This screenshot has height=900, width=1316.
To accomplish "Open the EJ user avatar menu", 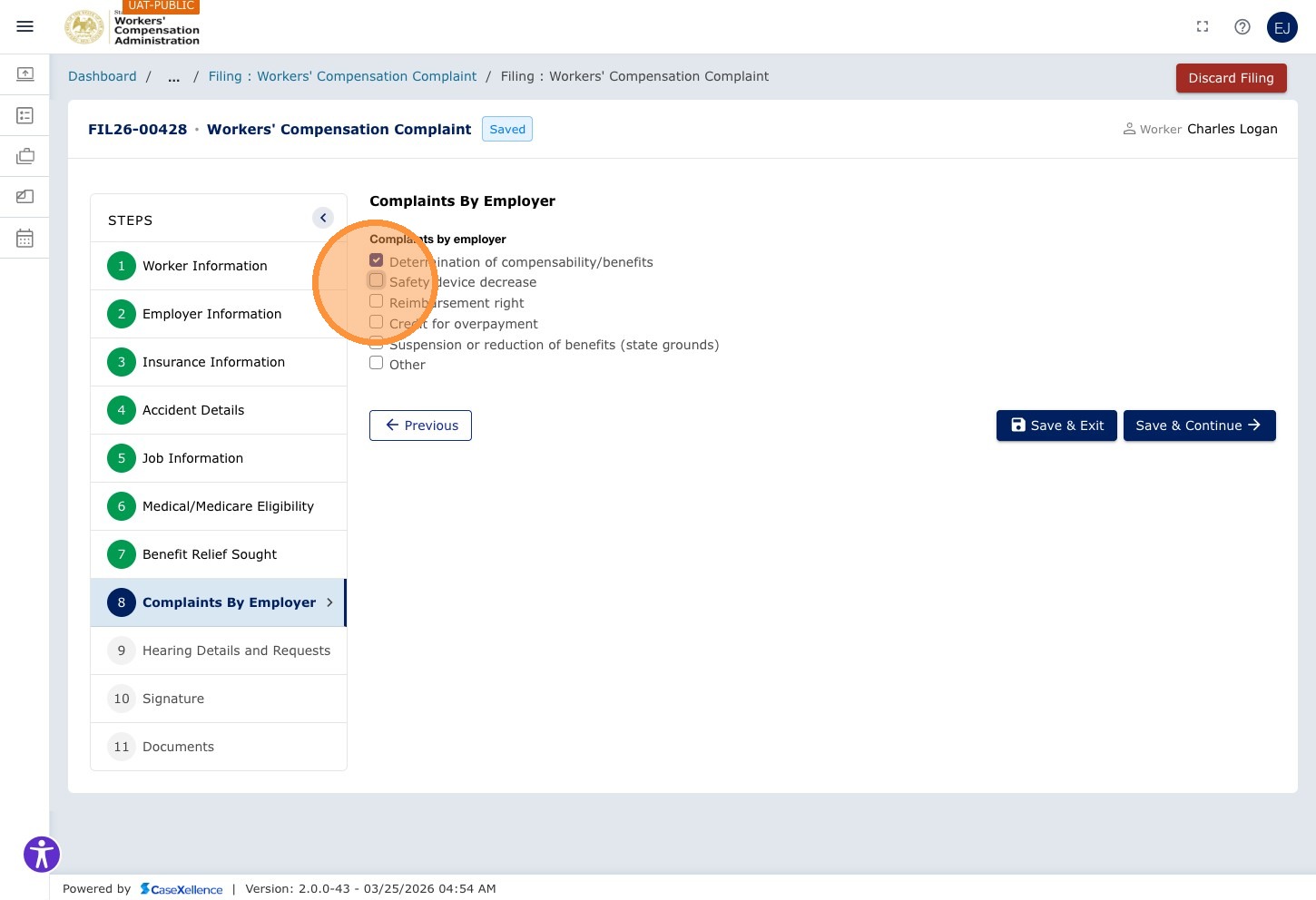I will 1282,27.
